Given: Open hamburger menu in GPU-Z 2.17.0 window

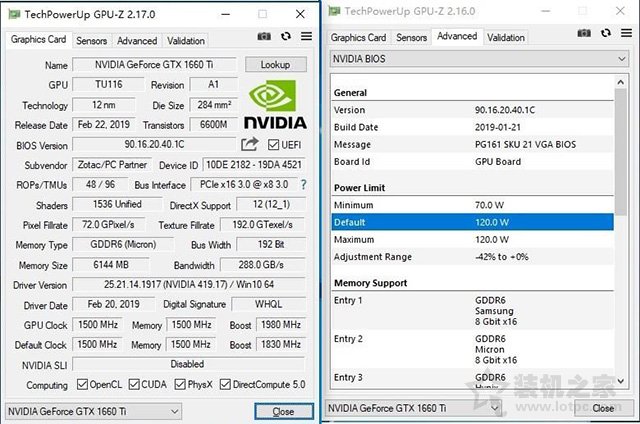Looking at the screenshot, I should coord(307,36).
